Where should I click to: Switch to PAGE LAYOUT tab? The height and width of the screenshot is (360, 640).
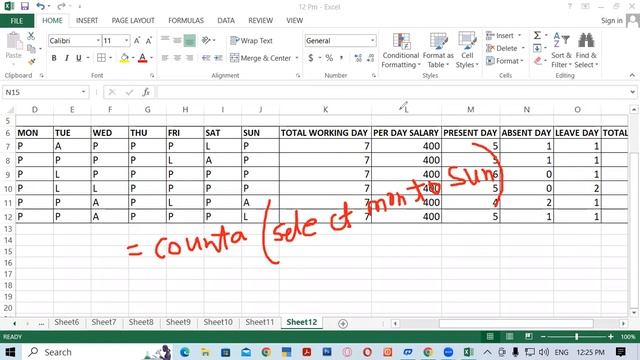[x=133, y=20]
